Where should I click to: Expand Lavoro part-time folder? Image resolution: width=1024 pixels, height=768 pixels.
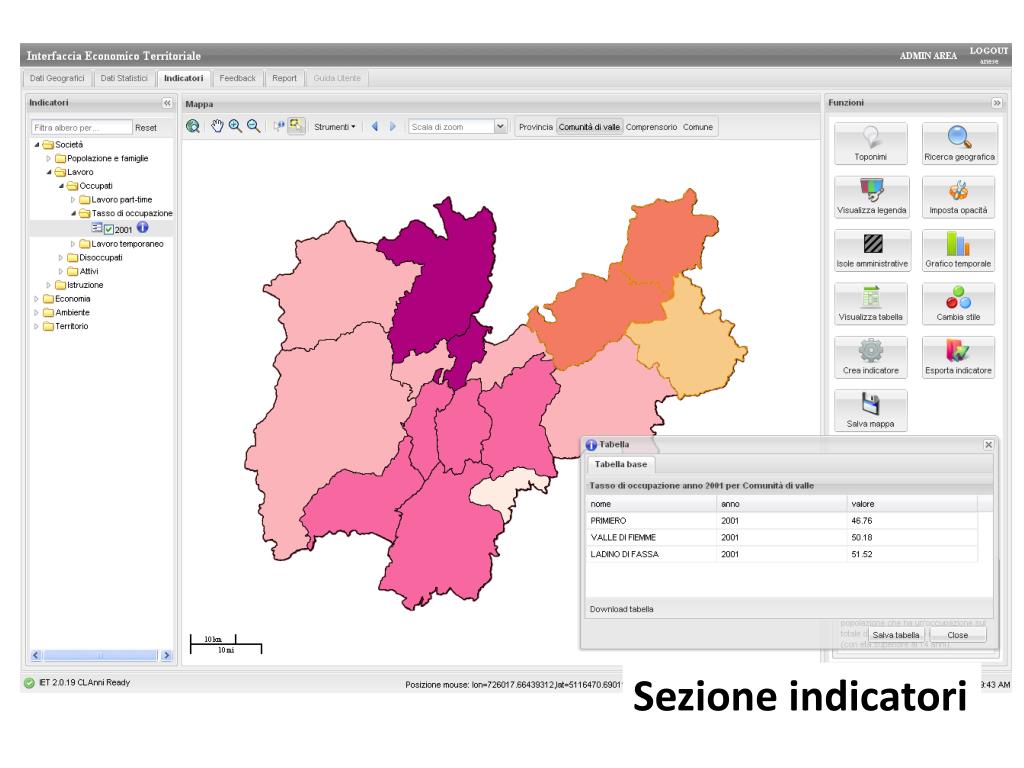(x=73, y=200)
